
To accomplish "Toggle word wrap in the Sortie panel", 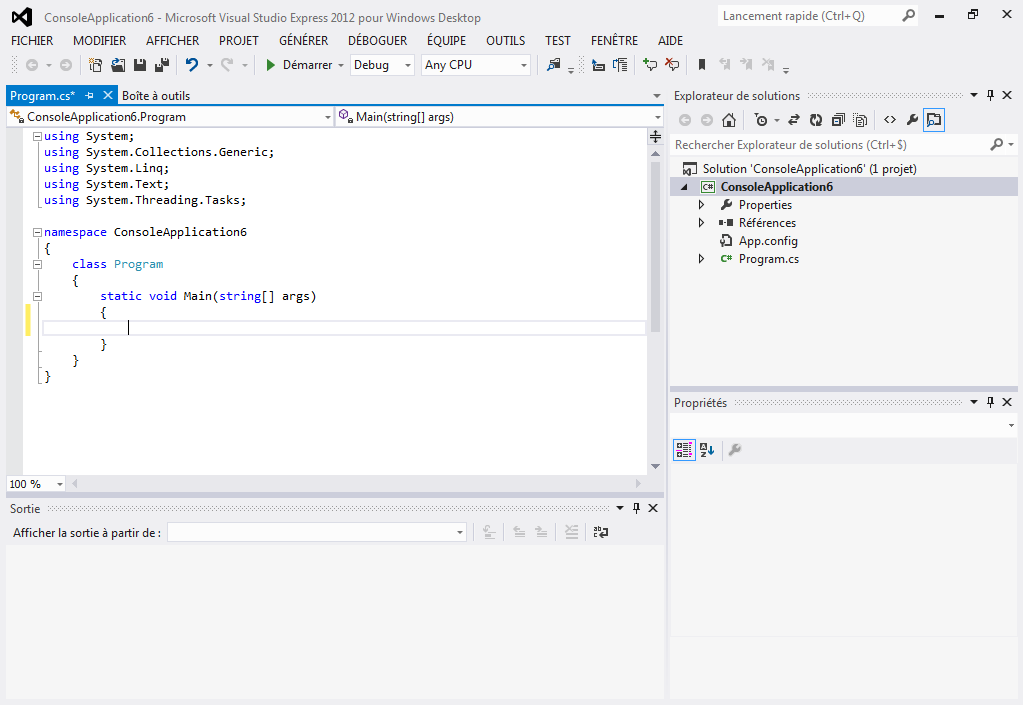I will (601, 533).
